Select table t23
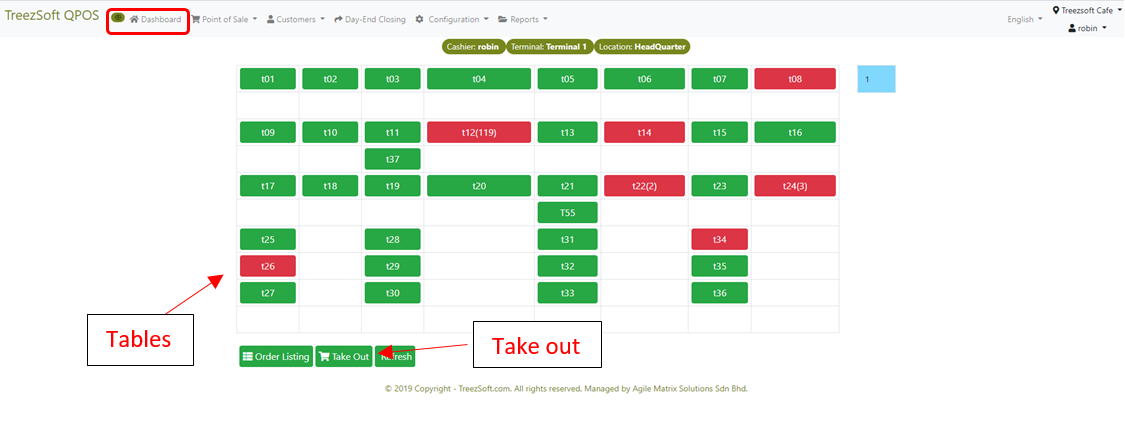1125x428 pixels. pyautogui.click(x=720, y=186)
